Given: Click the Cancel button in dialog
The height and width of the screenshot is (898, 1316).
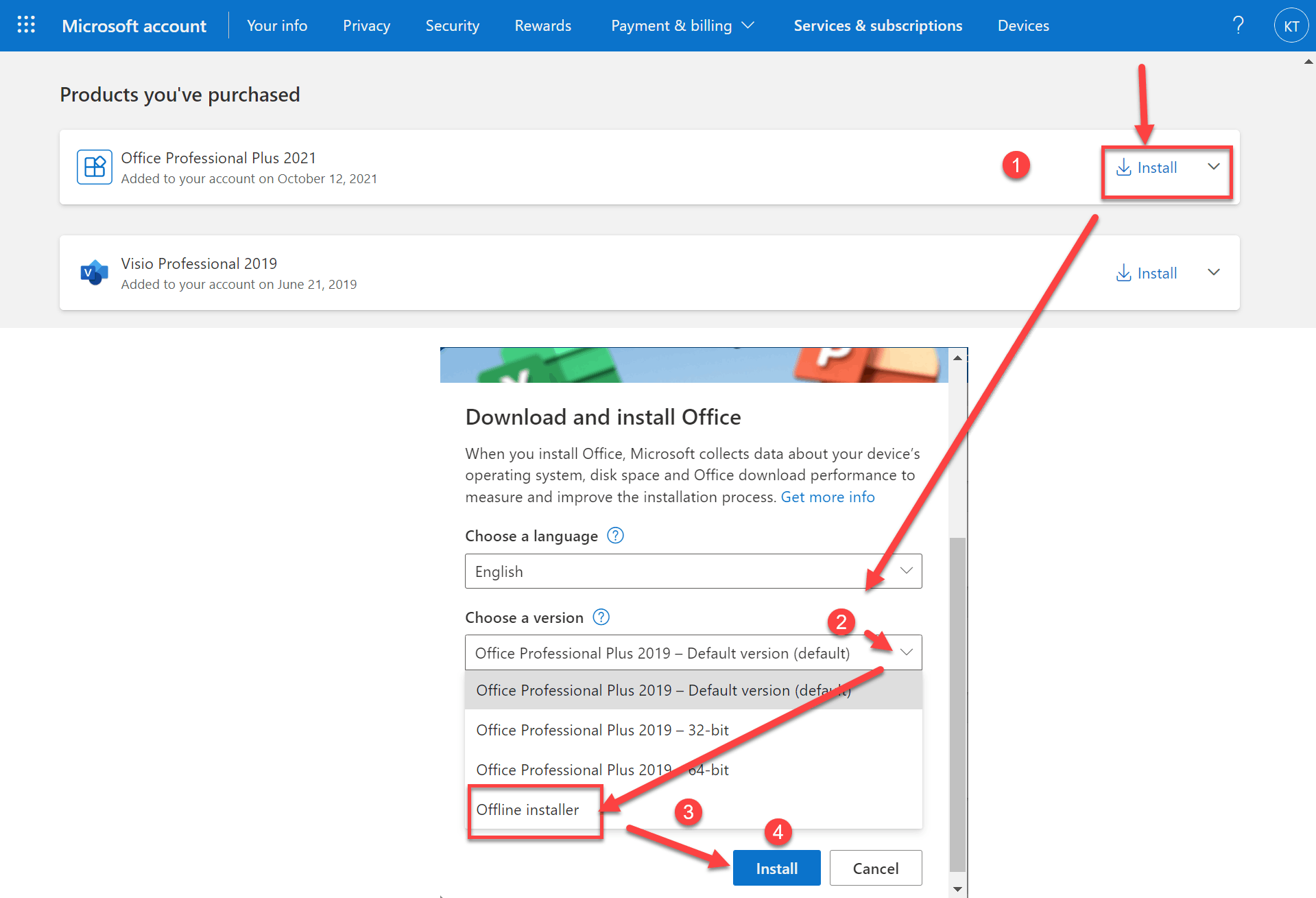Looking at the screenshot, I should tap(876, 868).
